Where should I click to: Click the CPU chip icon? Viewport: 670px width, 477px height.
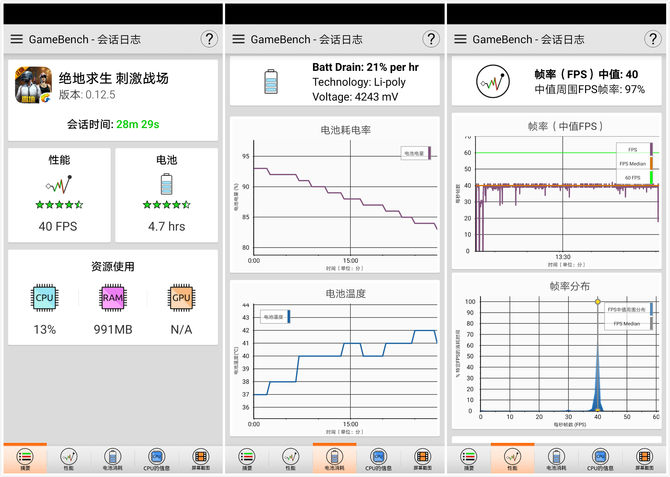44,297
